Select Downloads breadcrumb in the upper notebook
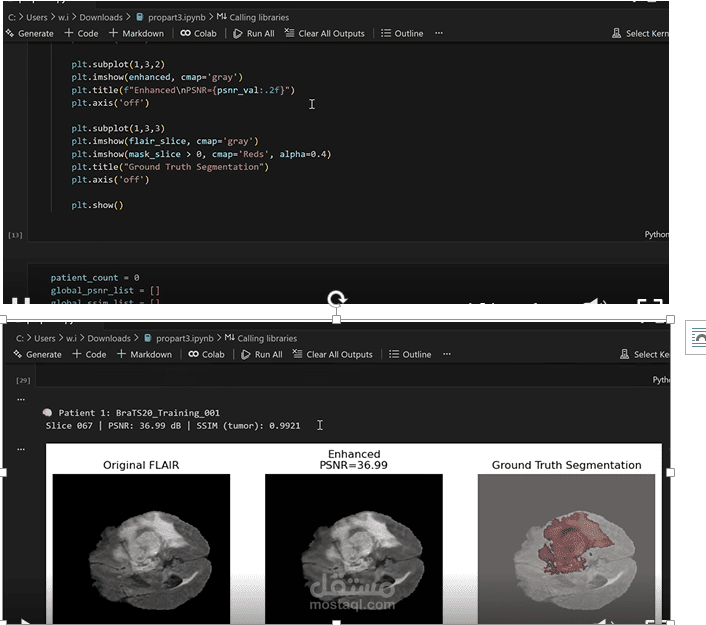Viewport: 706px width, 625px height. pyautogui.click(x=101, y=18)
